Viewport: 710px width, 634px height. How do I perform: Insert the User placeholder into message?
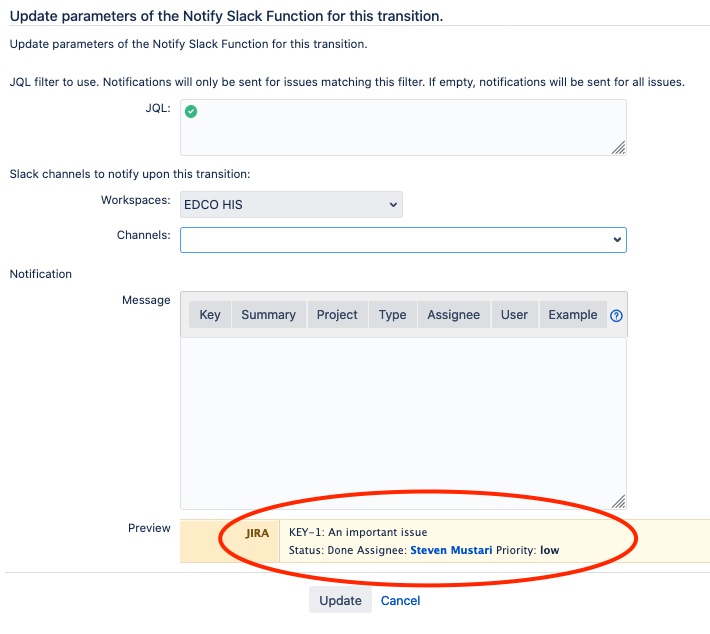[x=514, y=315]
